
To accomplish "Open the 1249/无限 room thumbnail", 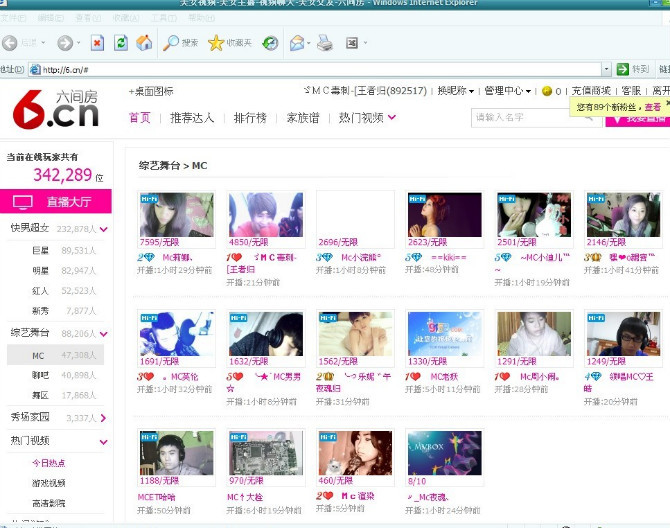I will click(x=623, y=334).
